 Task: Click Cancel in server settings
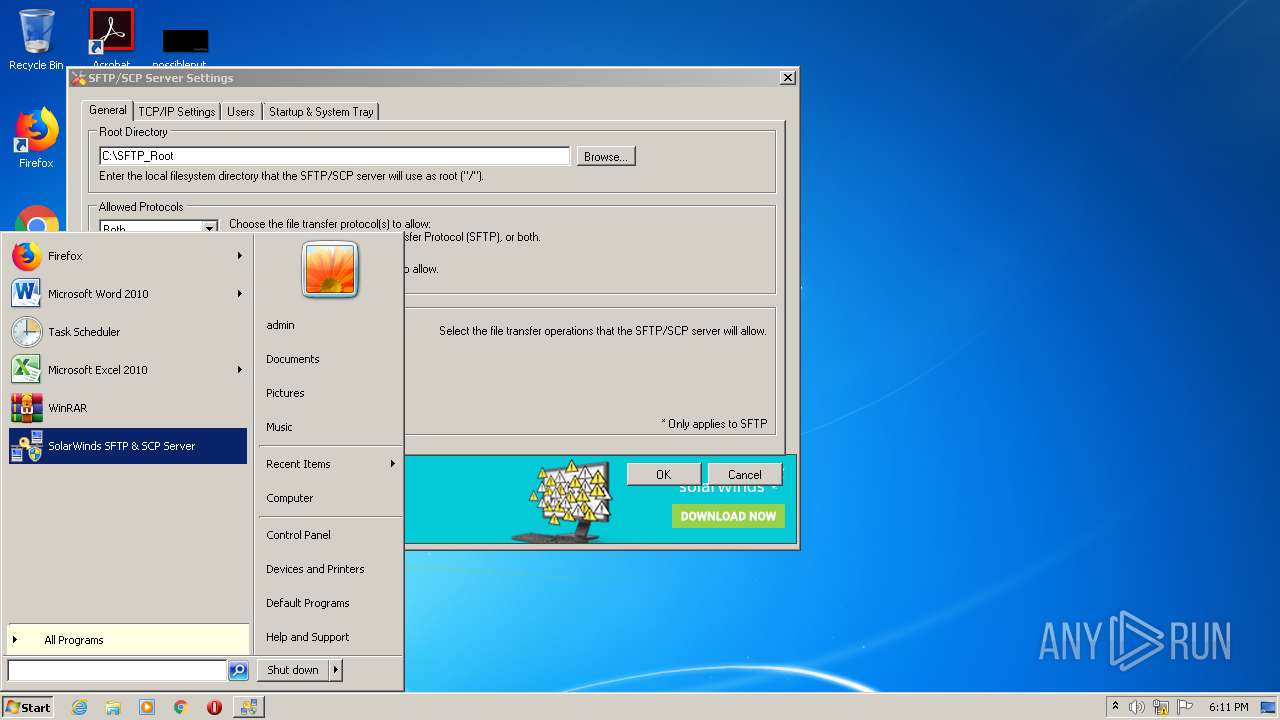[745, 475]
